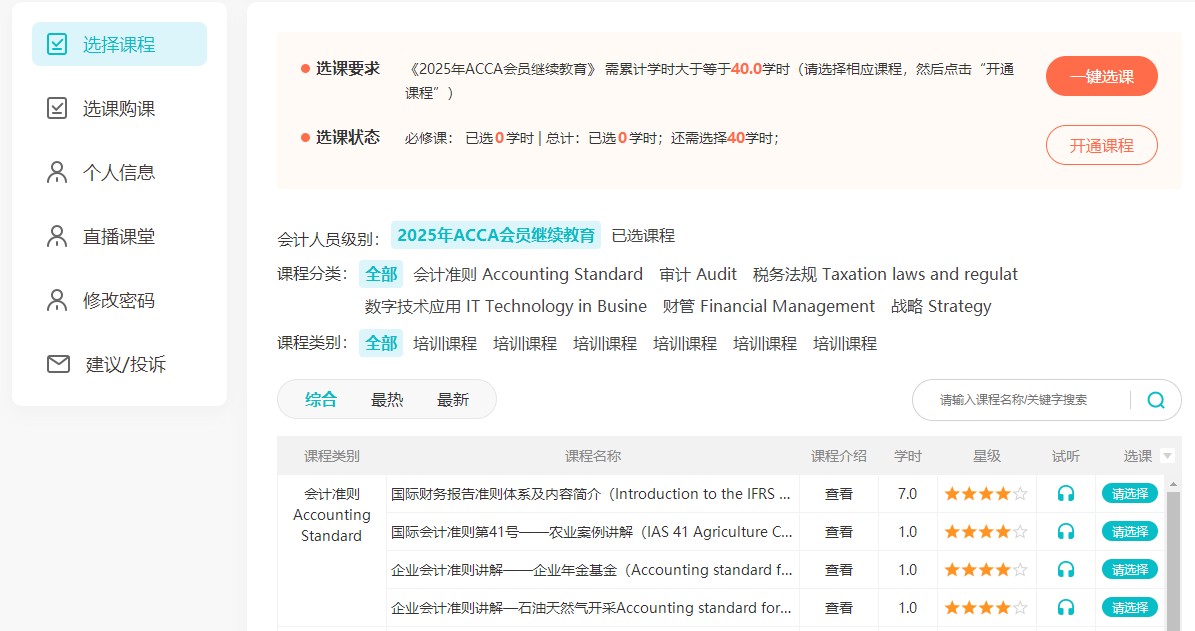Screen dimensions: 1195x631
Task: Click the search magnifier icon
Action: click(1155, 399)
